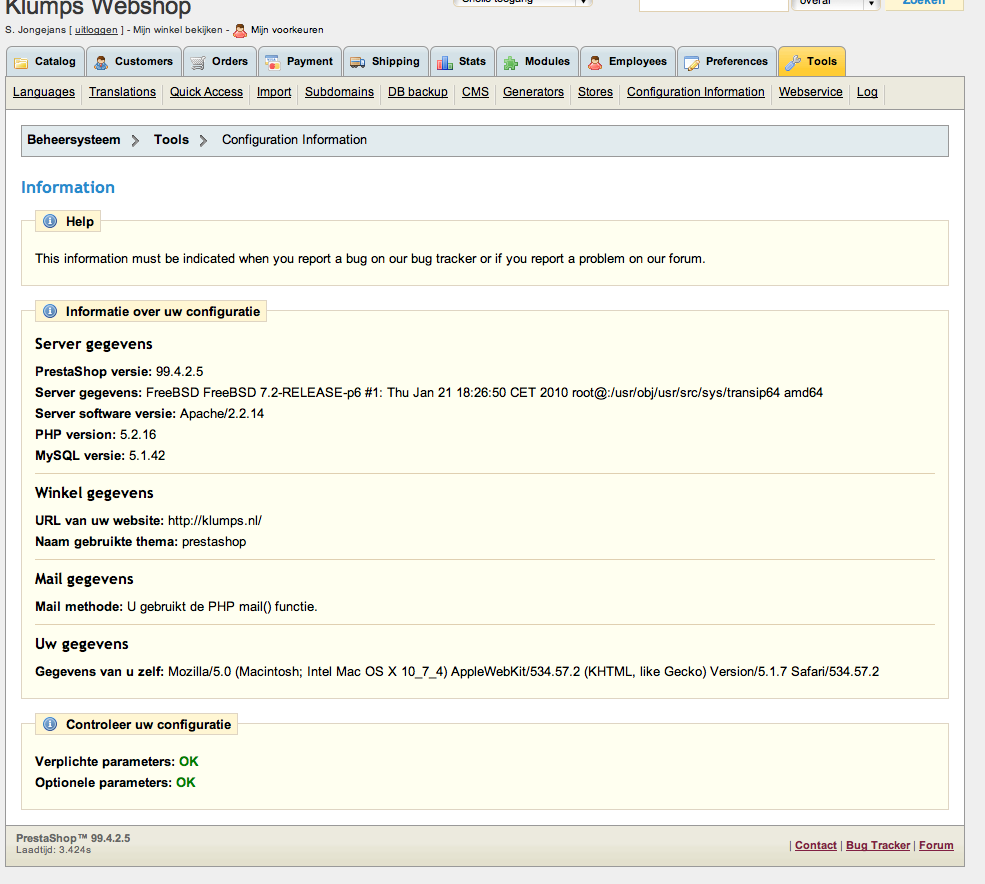This screenshot has height=884, width=985.
Task: Click the Stats bar chart icon
Action: pos(445,62)
